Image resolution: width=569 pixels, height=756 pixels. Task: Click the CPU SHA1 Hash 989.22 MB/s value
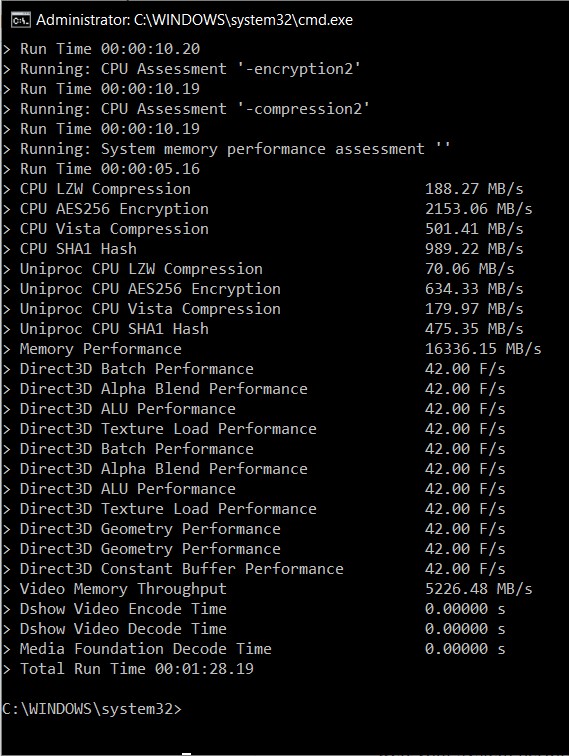(474, 249)
